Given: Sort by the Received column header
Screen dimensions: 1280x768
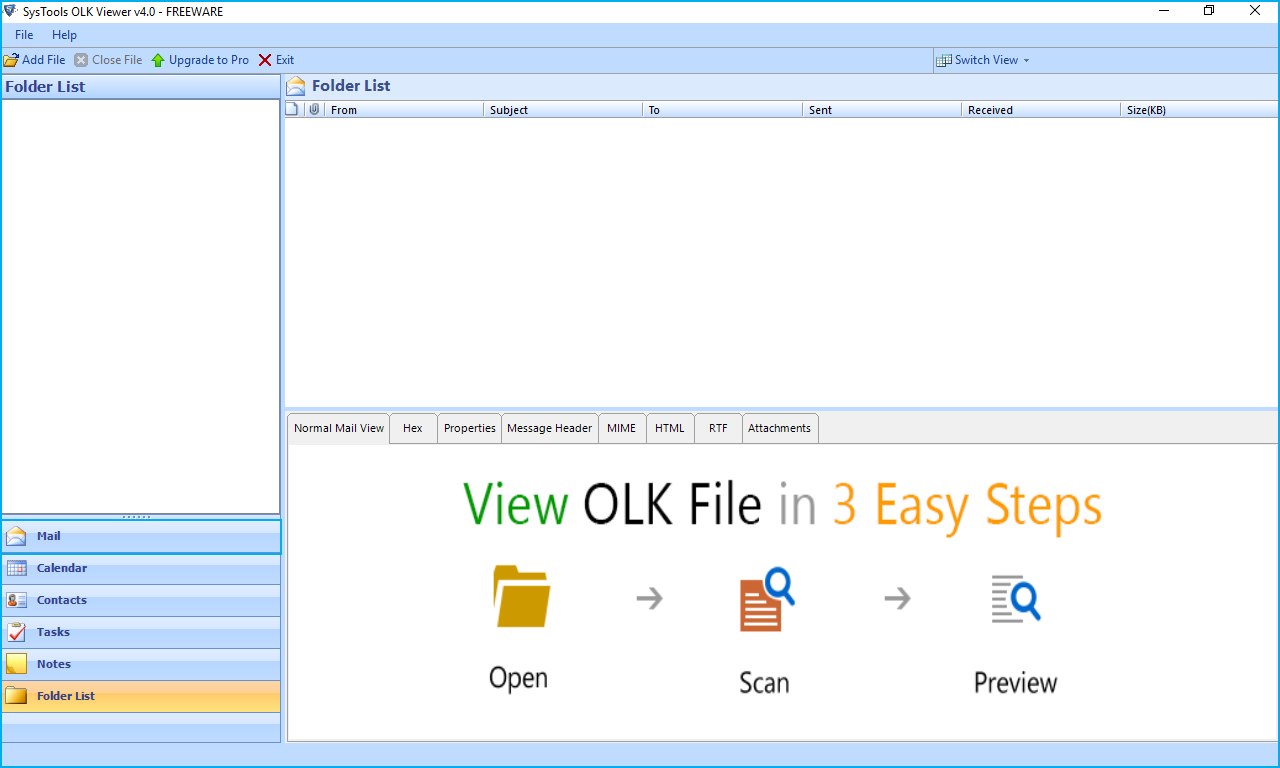Looking at the screenshot, I should tap(1041, 110).
